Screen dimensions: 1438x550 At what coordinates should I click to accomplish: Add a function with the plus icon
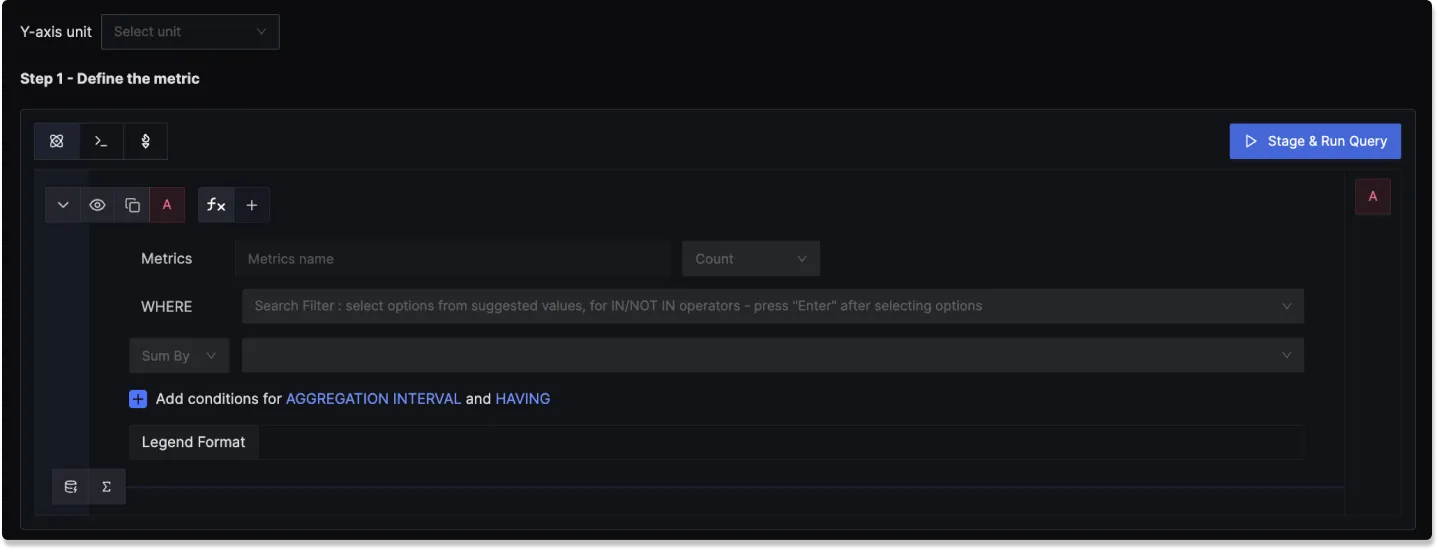252,205
